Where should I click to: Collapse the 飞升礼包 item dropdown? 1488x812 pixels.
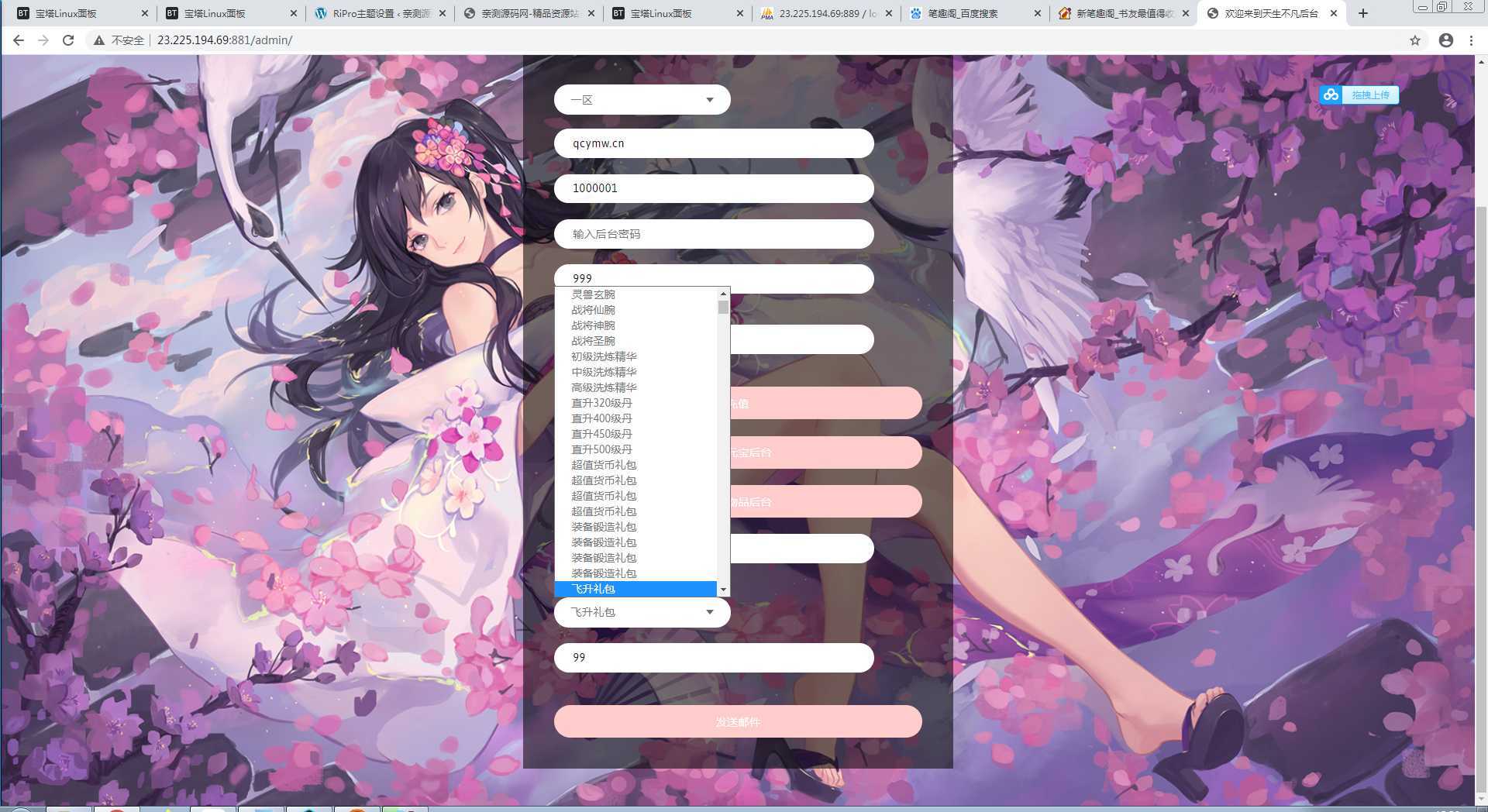(642, 612)
